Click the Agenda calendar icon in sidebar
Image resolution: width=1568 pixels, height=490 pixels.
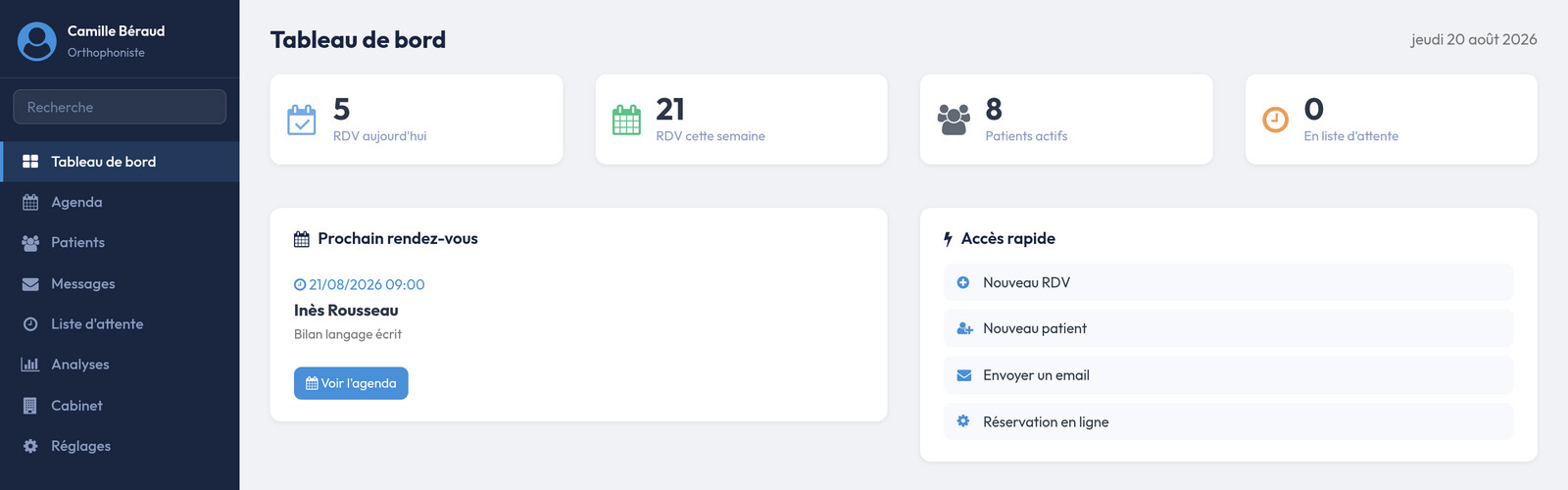pos(30,202)
